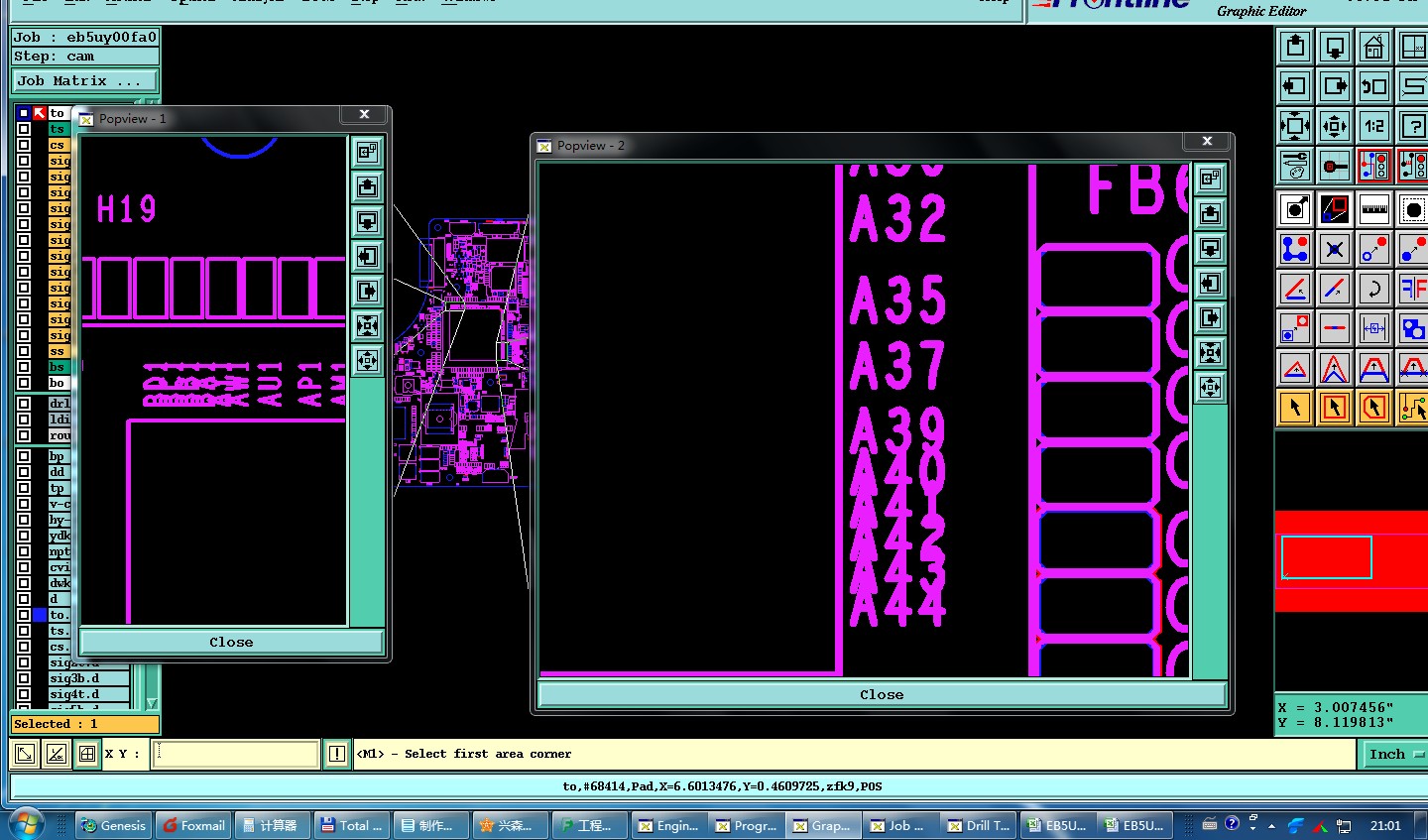This screenshot has height=840, width=1428.
Task: Toggle the checkbox for layer bp
Action: coord(24,456)
